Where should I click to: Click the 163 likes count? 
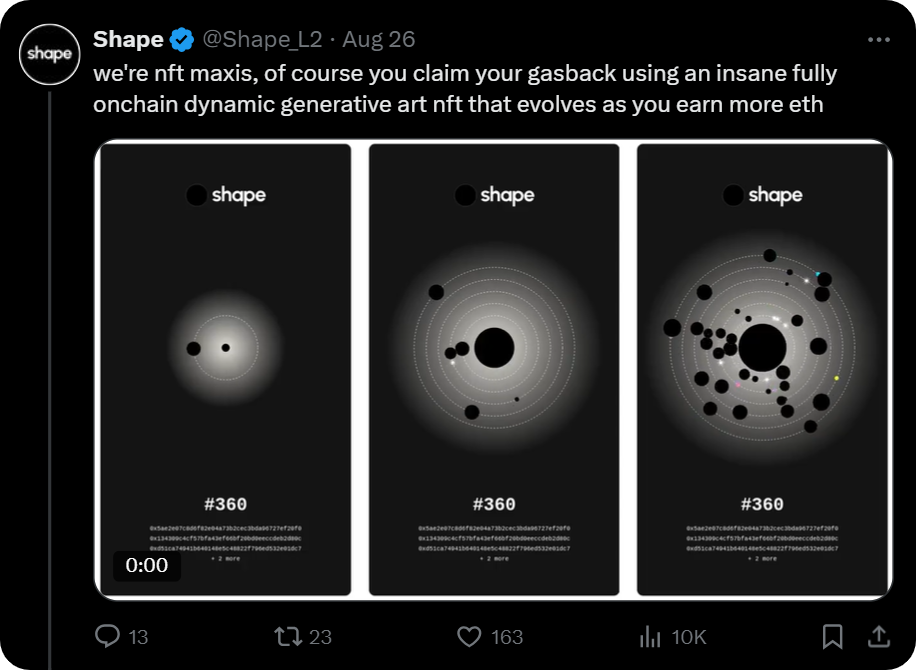pos(507,637)
